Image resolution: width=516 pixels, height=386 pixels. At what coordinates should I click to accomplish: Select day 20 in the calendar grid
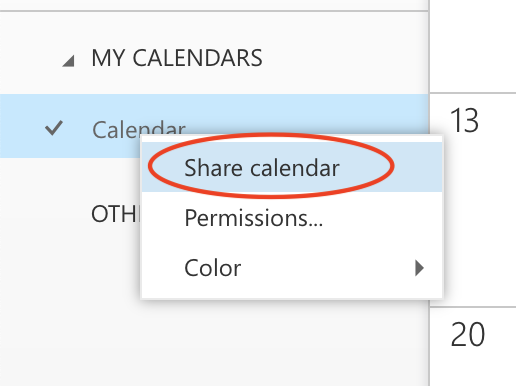[x=467, y=334]
